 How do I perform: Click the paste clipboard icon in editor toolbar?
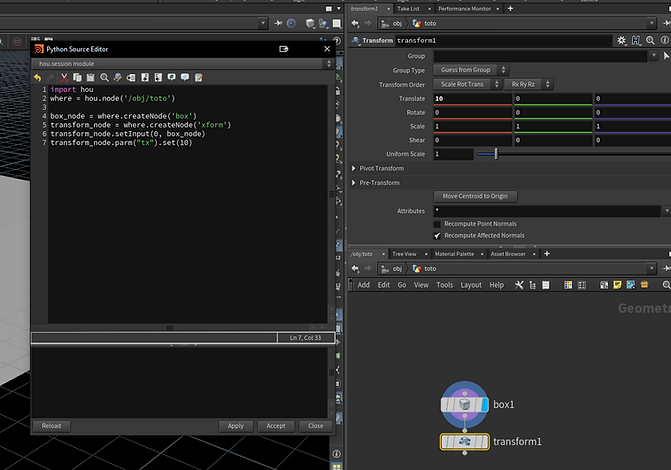(90, 77)
